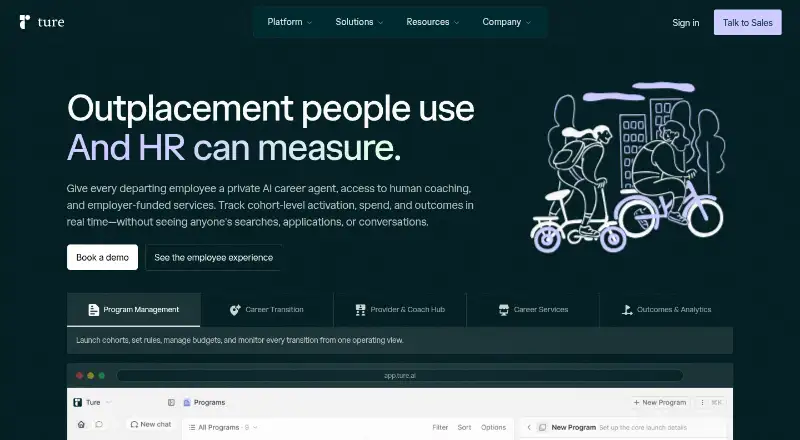Click the yellow window dot in mockup
Image resolution: width=800 pixels, height=440 pixels.
point(91,376)
